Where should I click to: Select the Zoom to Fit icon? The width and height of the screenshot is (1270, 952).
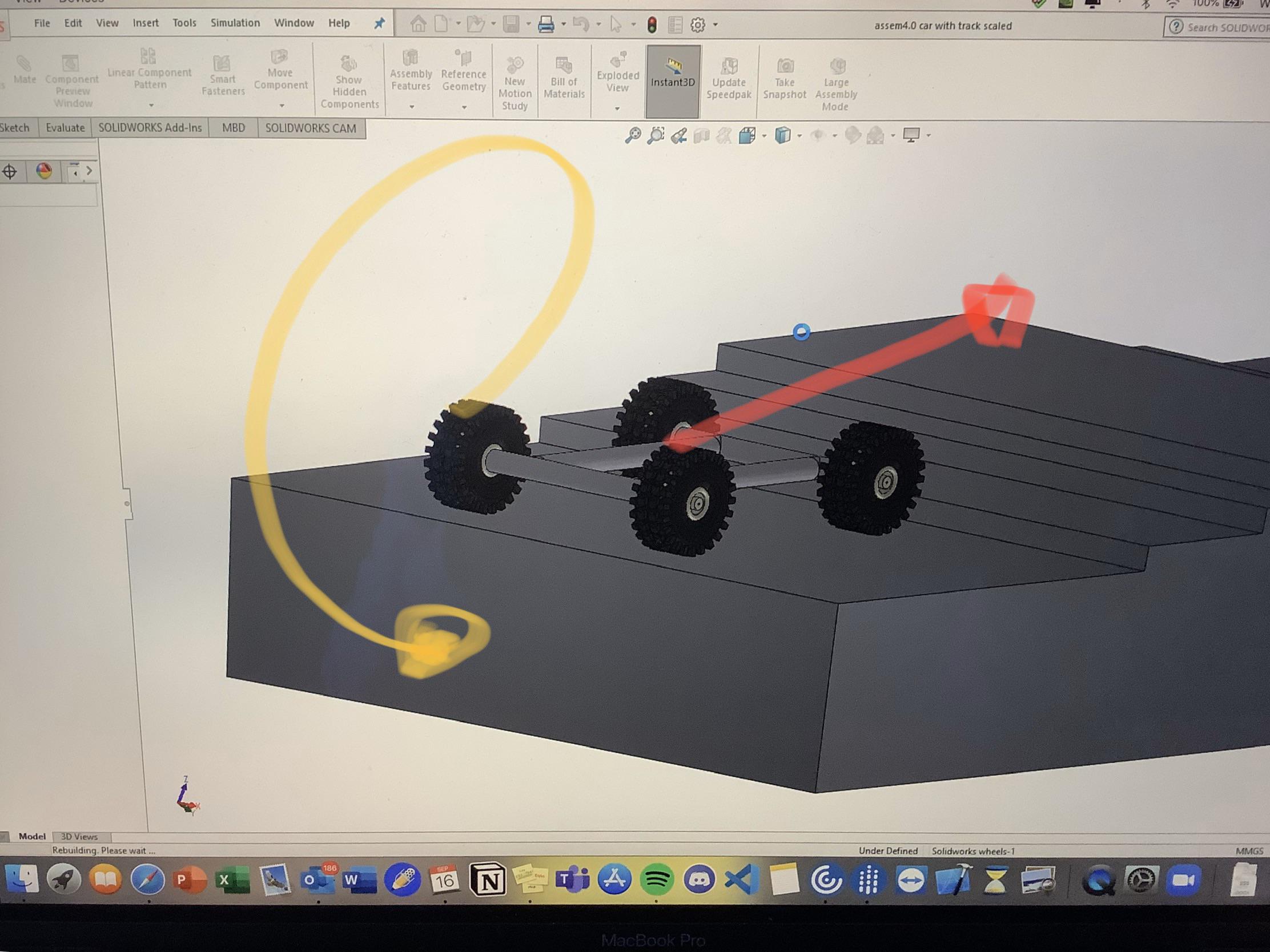[634, 135]
